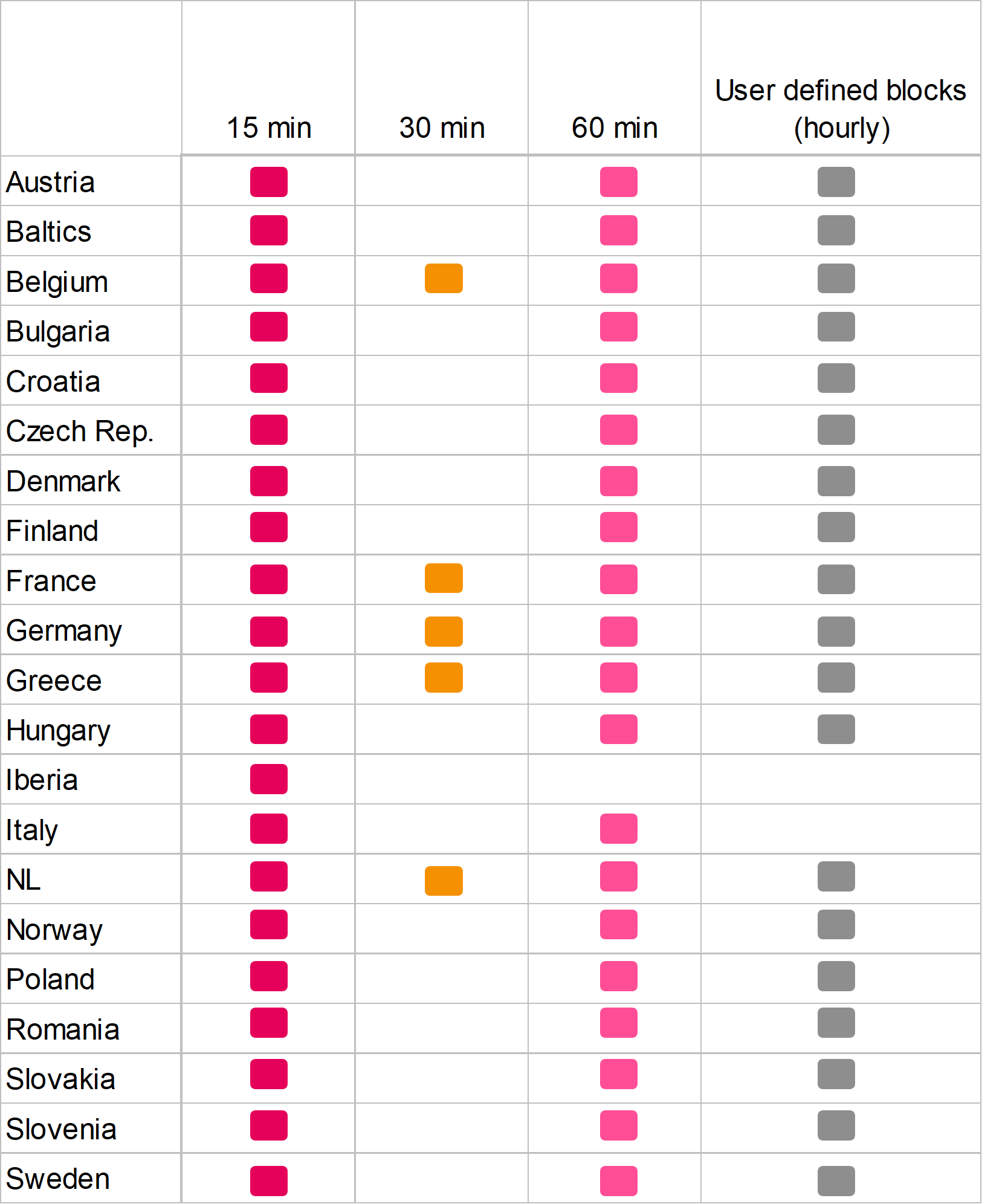Click the "60 min" column header

[x=615, y=128]
